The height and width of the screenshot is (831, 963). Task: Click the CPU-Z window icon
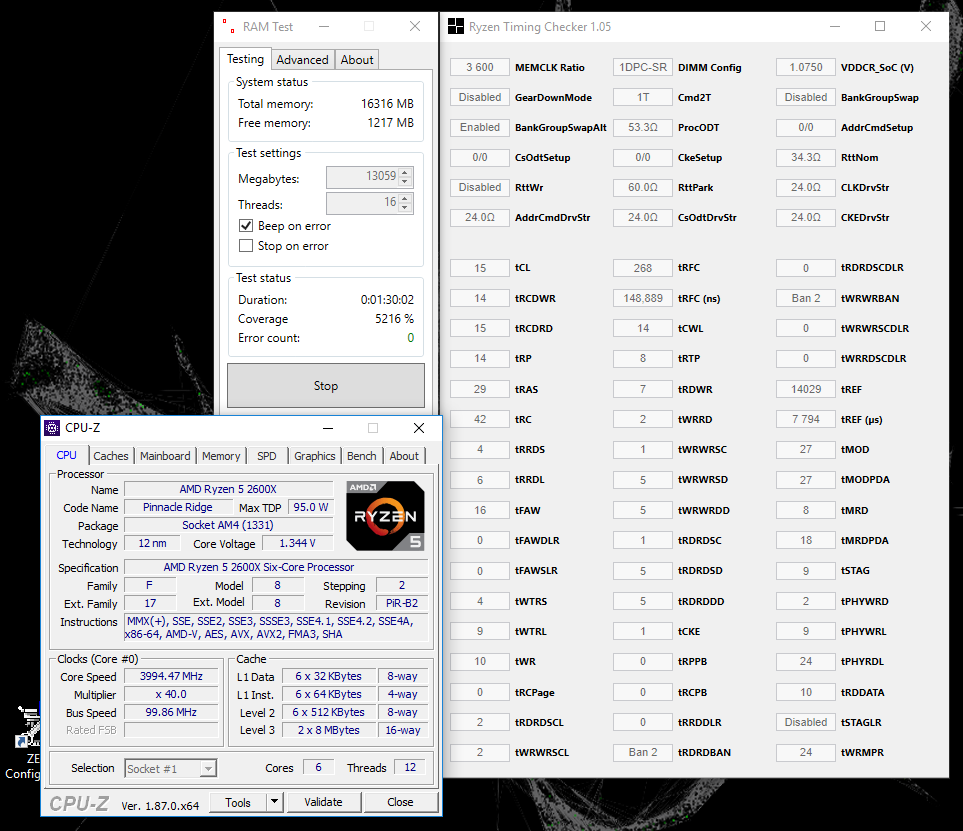point(54,427)
